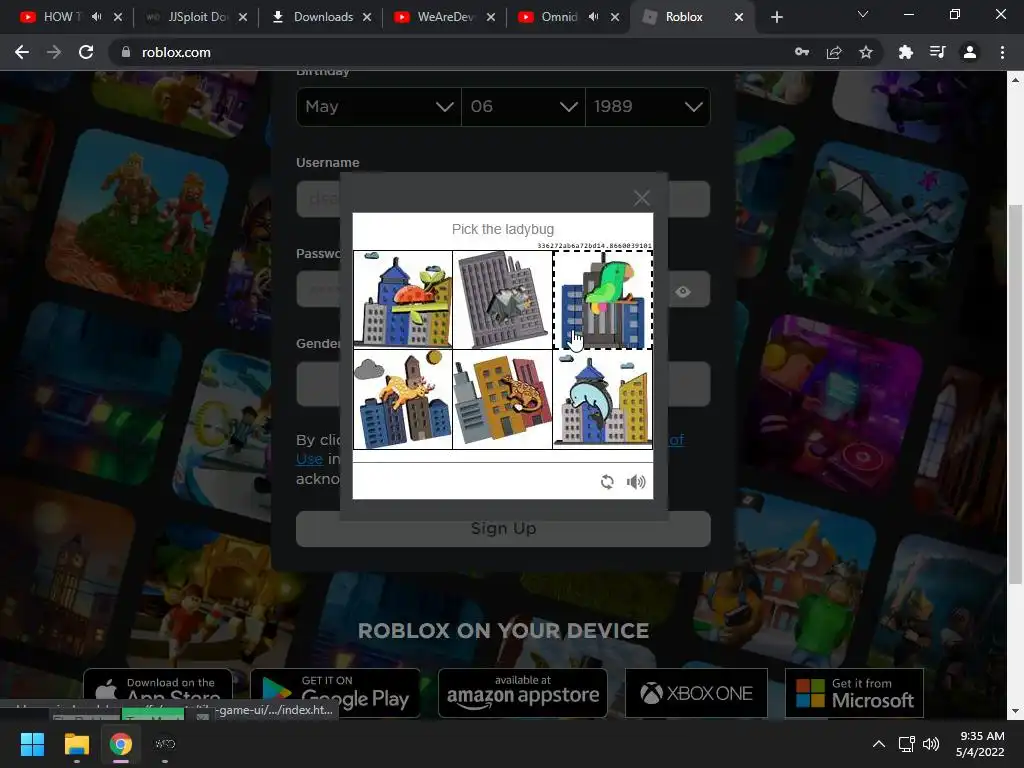Open Download on the App Store badge
This screenshot has height=768, width=1024.
tap(158, 693)
